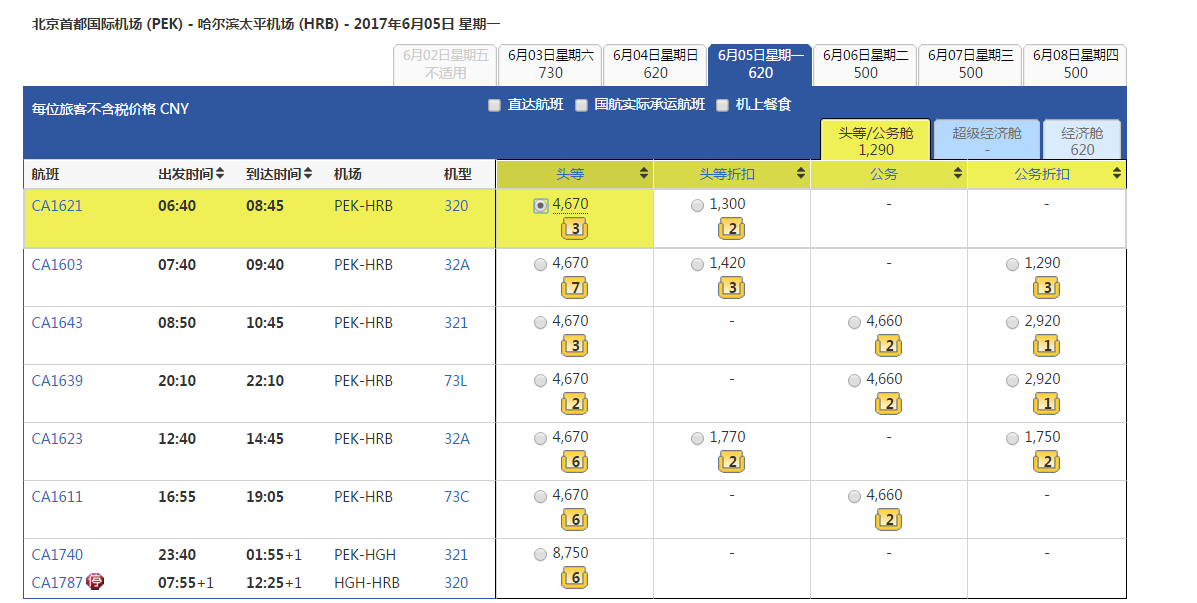
Task: Click seat icon under CA1623 头等 4,670
Action: [574, 462]
